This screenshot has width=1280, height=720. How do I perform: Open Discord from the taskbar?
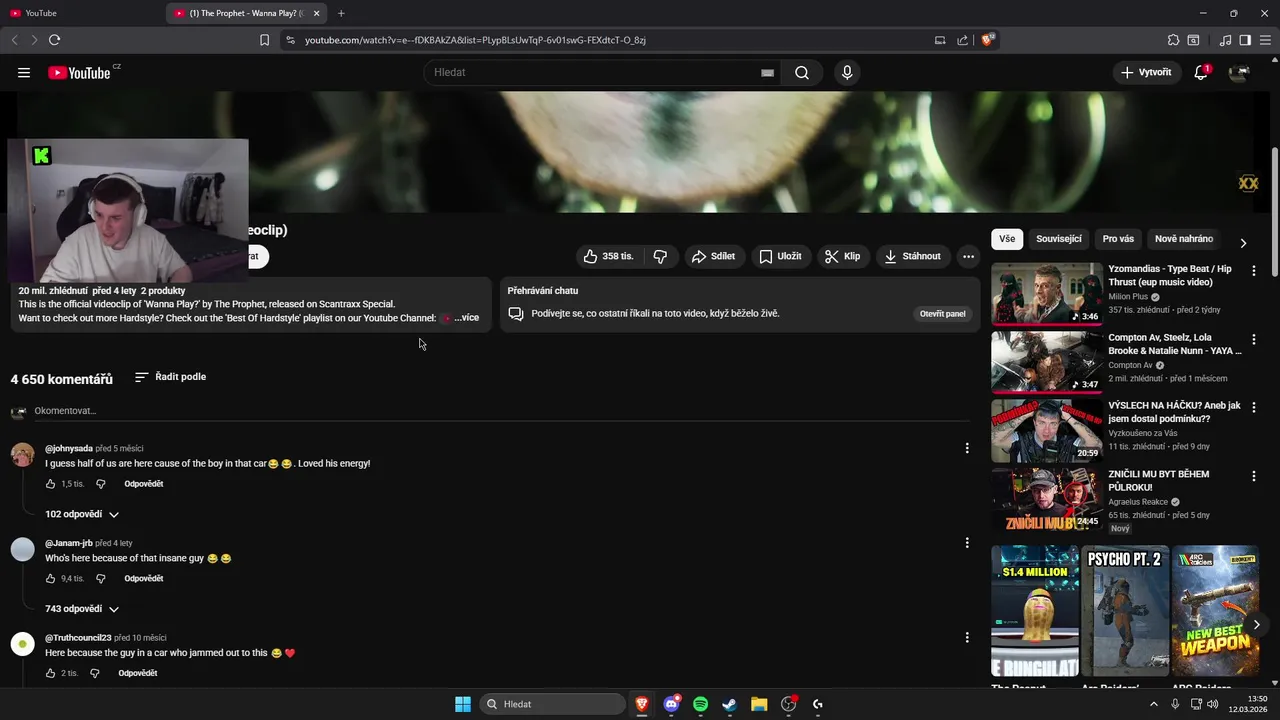coord(671,704)
